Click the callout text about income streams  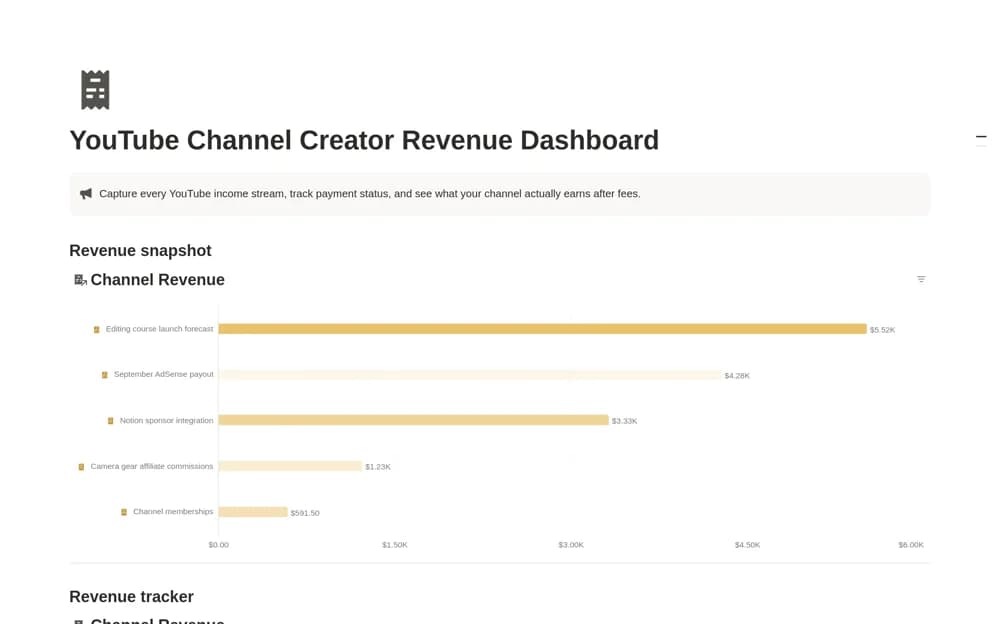[370, 193]
